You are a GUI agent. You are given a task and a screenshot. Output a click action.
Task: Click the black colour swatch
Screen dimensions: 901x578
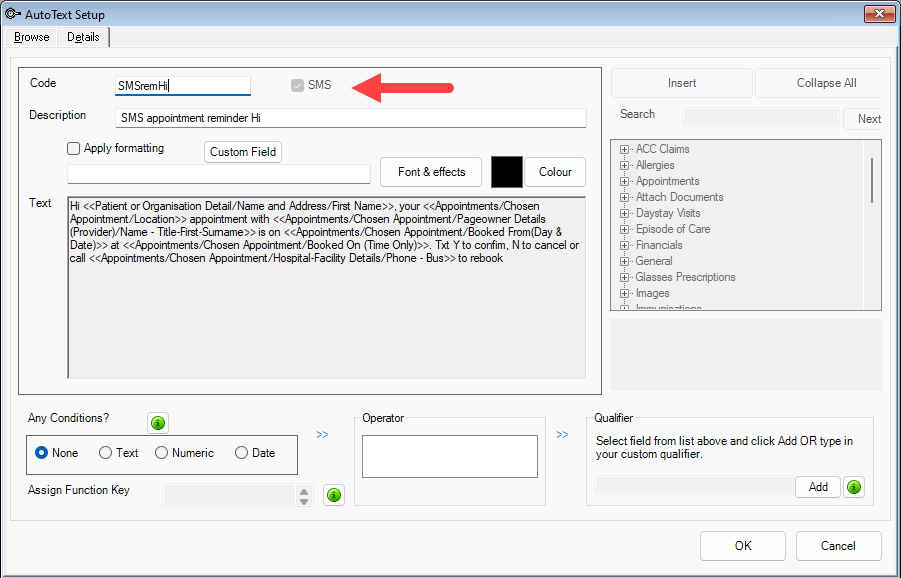pyautogui.click(x=507, y=172)
